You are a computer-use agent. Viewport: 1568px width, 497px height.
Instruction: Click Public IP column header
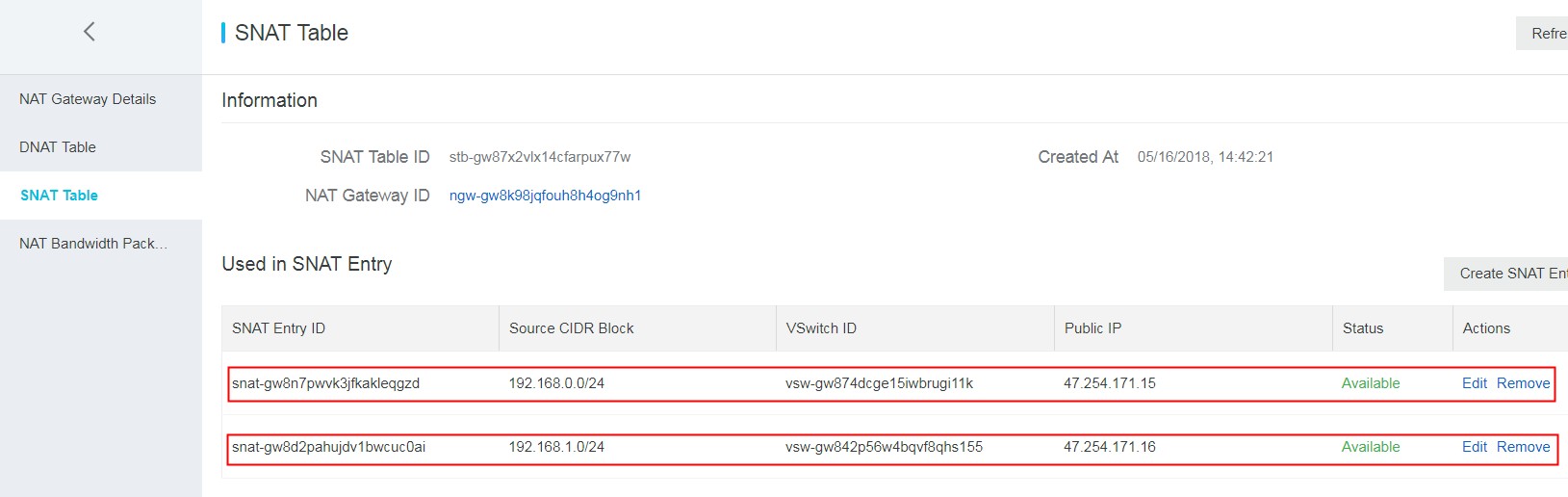[x=1092, y=328]
